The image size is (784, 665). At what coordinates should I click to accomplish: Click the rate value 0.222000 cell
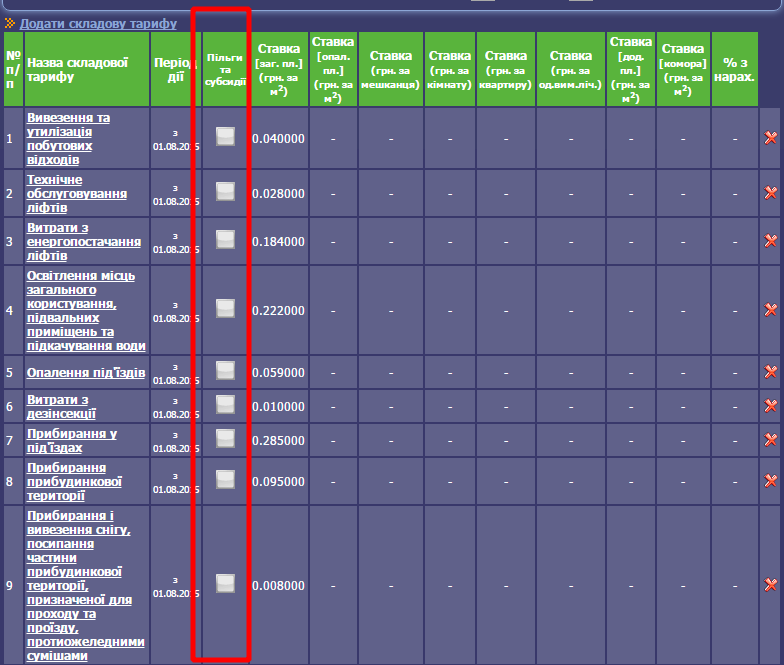[x=278, y=311]
